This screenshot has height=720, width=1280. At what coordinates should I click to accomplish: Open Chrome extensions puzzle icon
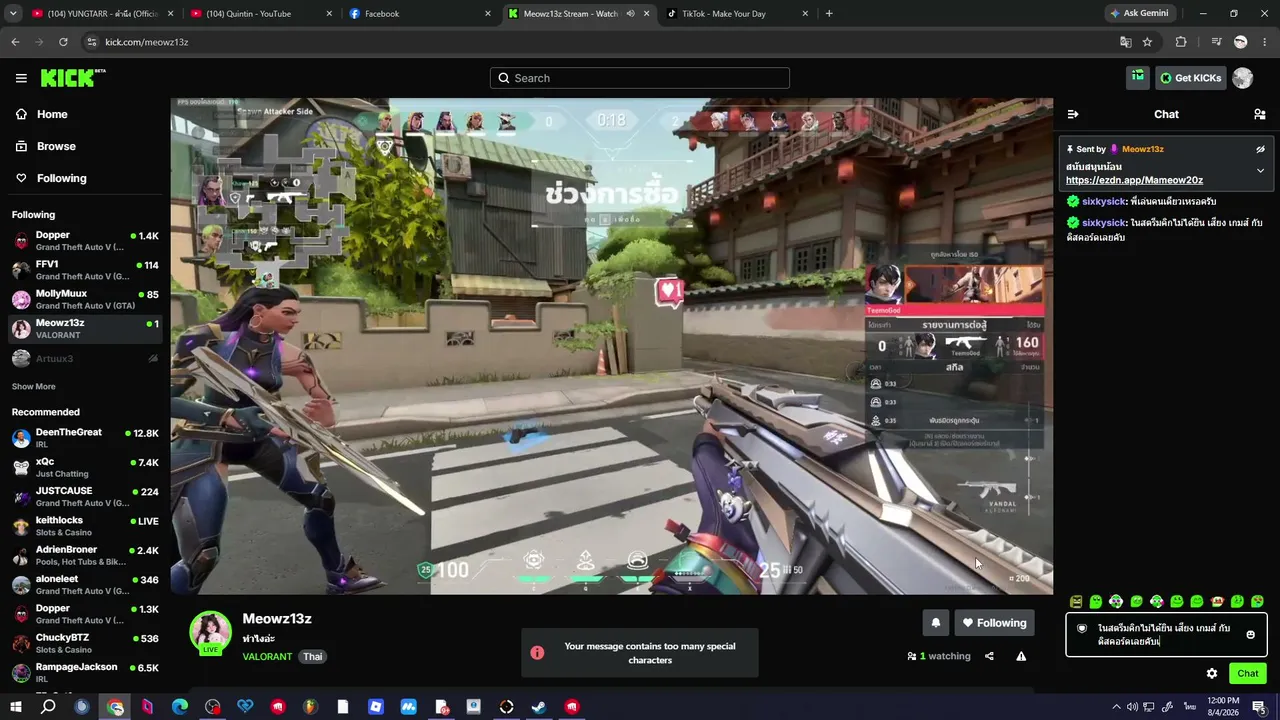pyautogui.click(x=1181, y=42)
